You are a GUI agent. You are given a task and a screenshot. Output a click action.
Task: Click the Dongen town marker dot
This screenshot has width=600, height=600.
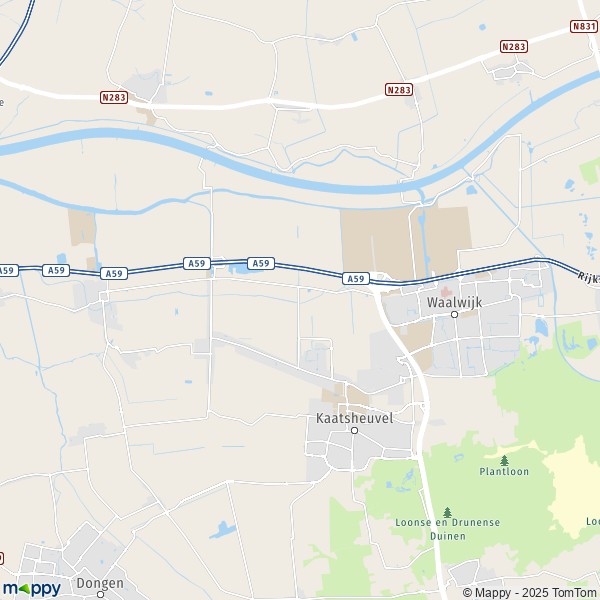[x=100, y=594]
